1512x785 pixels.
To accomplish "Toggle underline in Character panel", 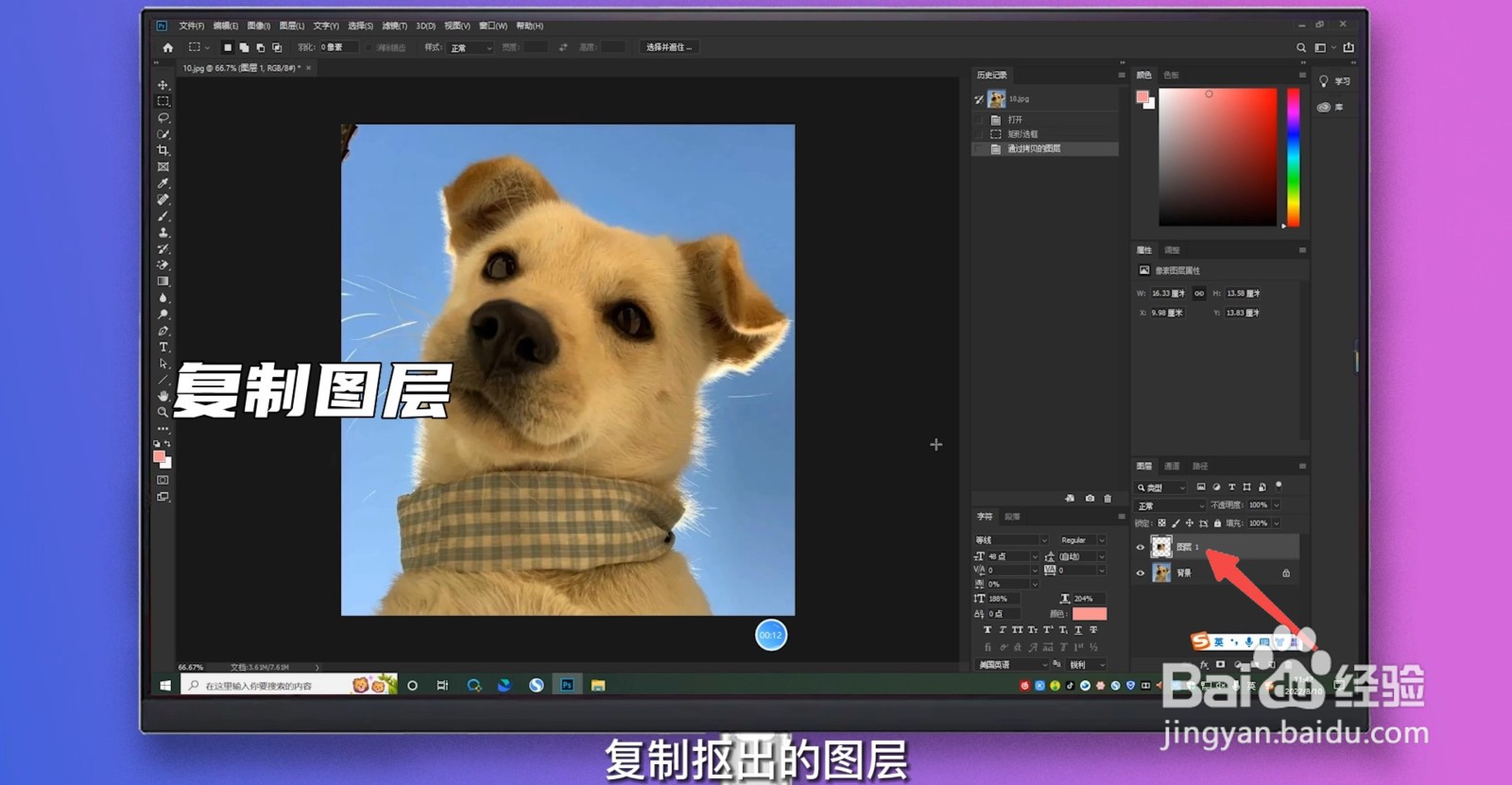I will (1078, 630).
